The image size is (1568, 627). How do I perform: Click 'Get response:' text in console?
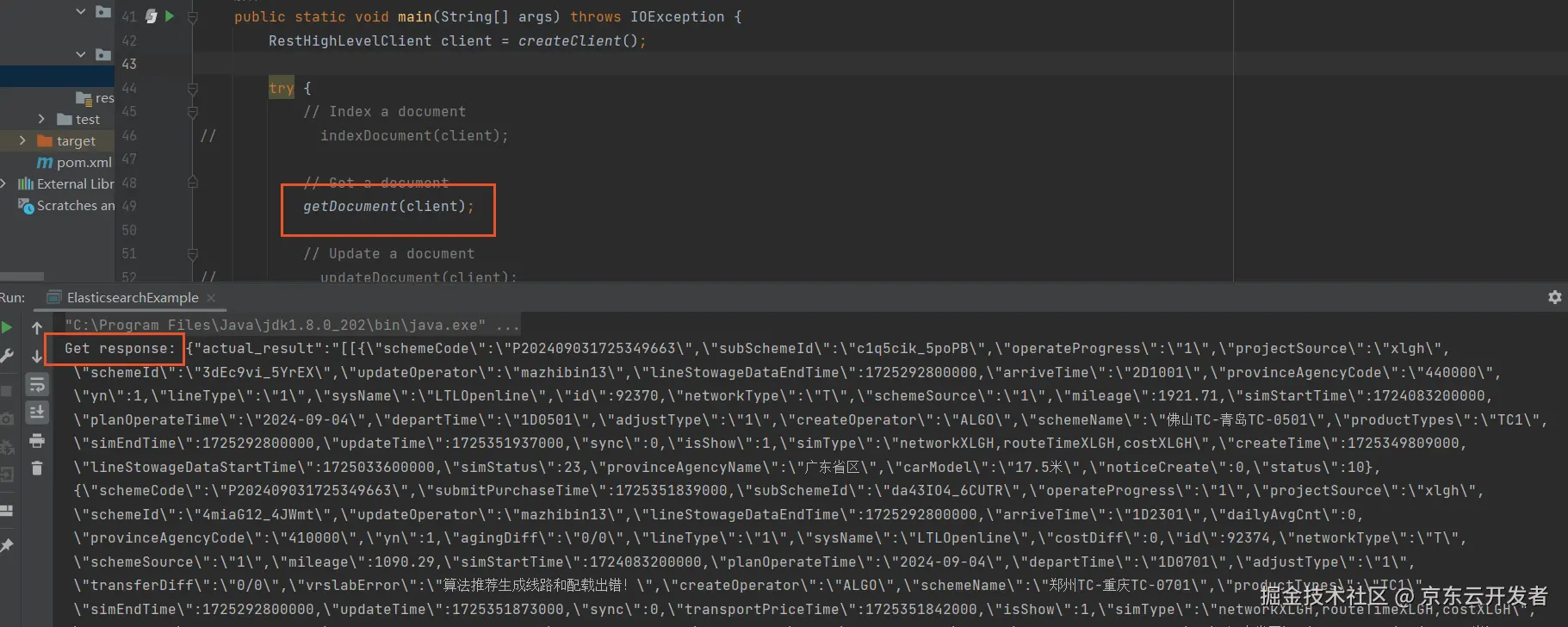(x=120, y=349)
